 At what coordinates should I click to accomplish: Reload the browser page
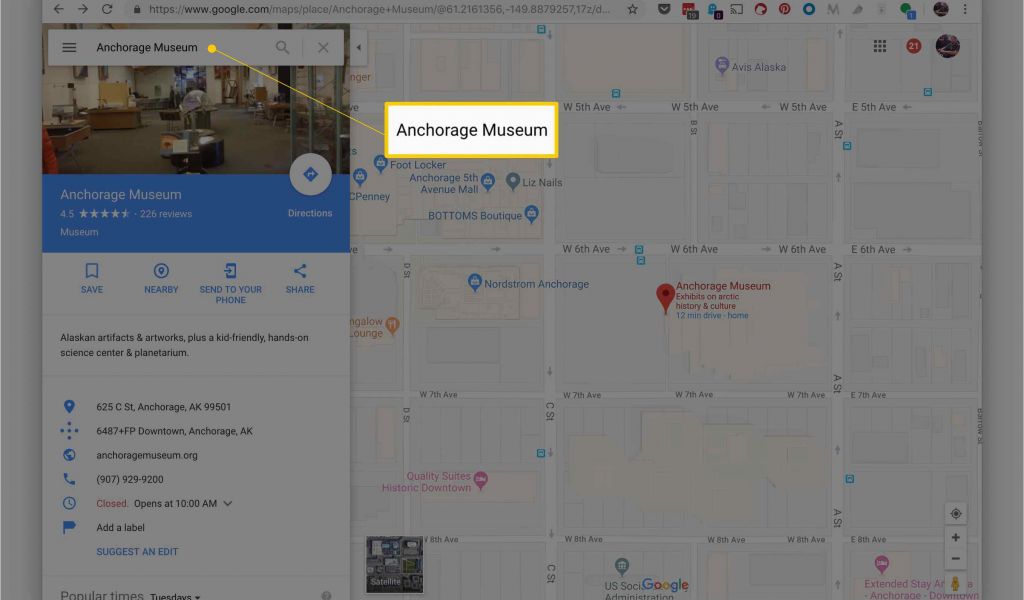click(108, 9)
